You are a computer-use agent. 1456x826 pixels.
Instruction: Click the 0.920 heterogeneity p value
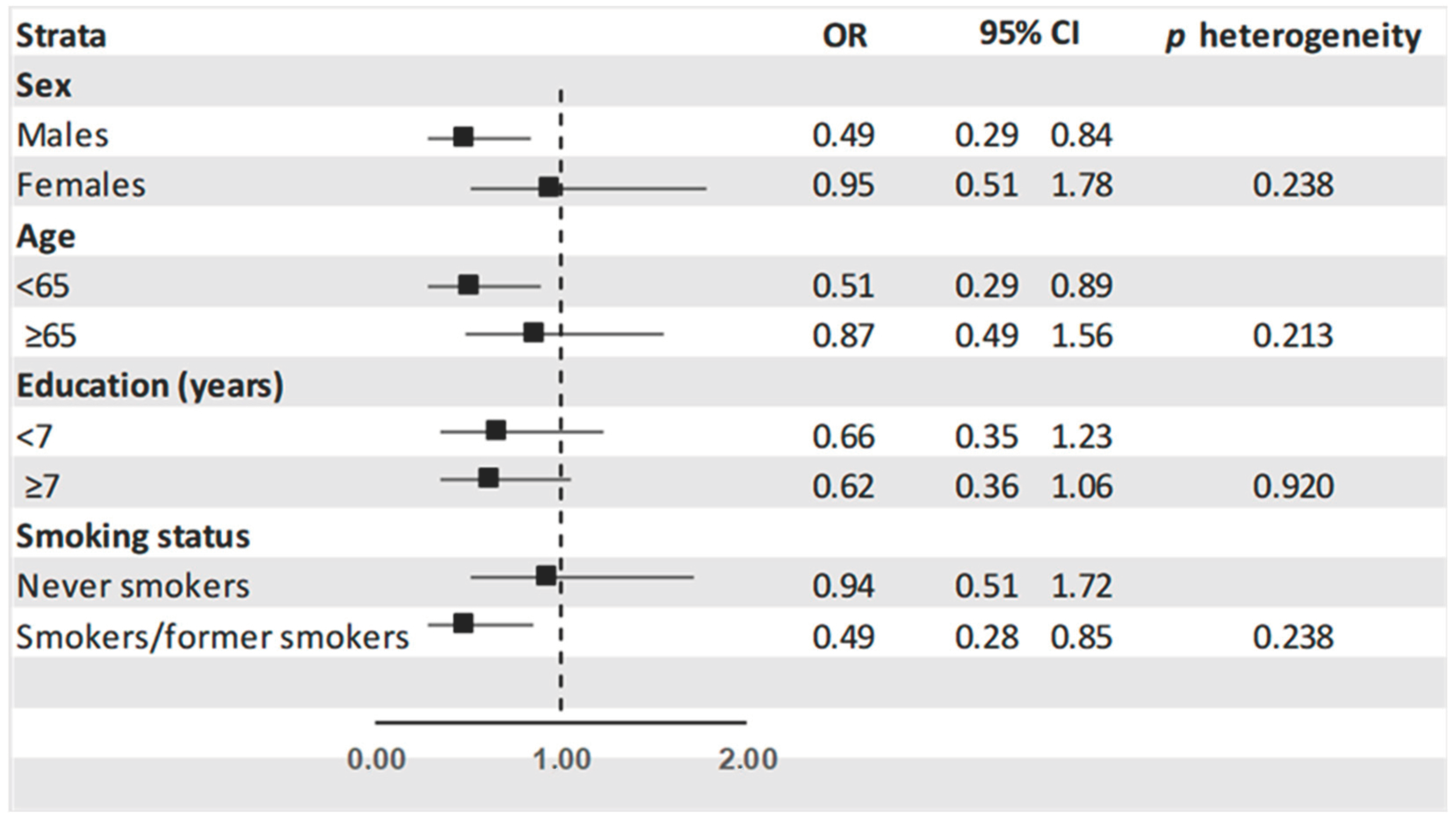[1293, 486]
